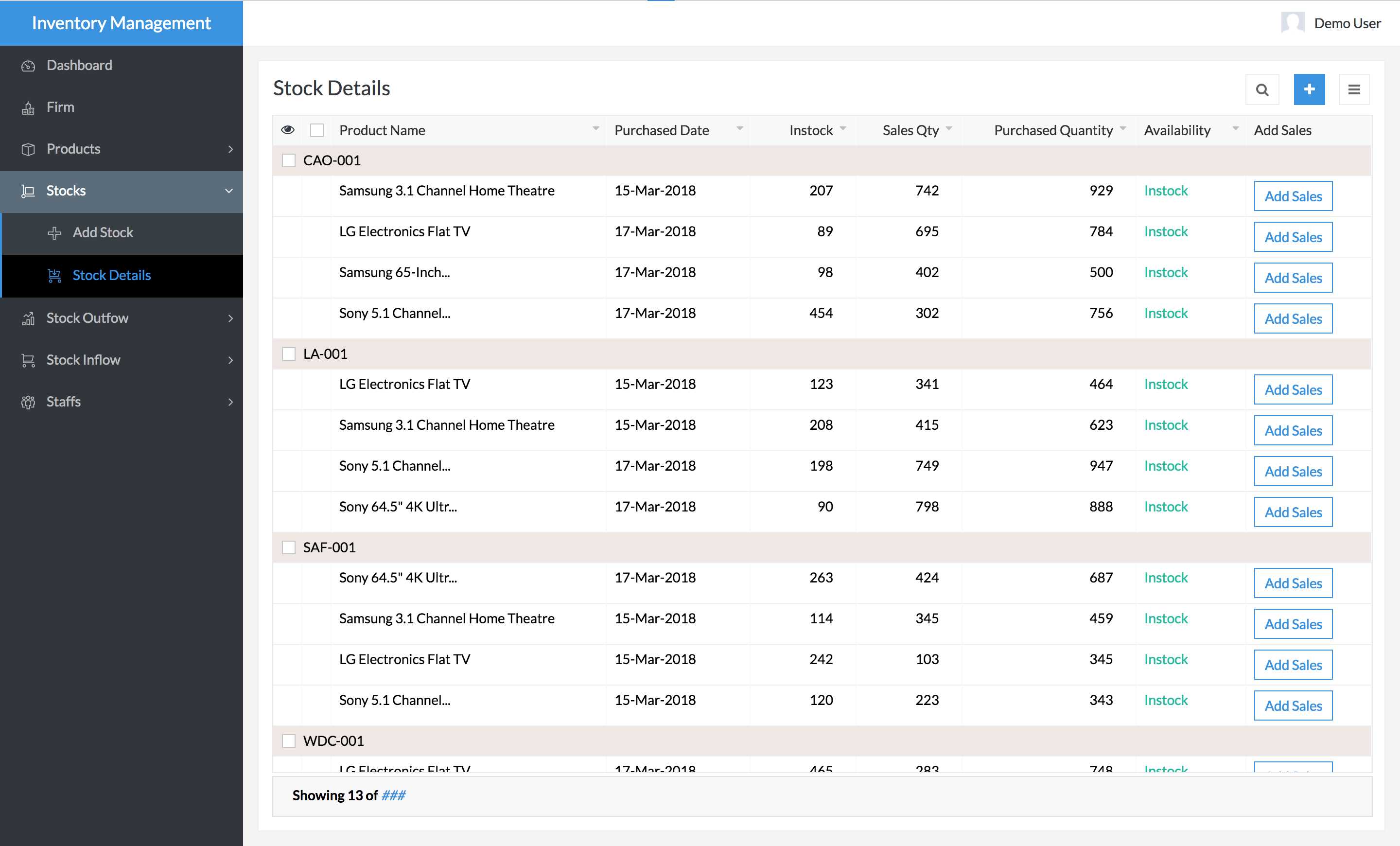Click the Demo User profile avatar
This screenshot has height=846, width=1400.
point(1292,23)
